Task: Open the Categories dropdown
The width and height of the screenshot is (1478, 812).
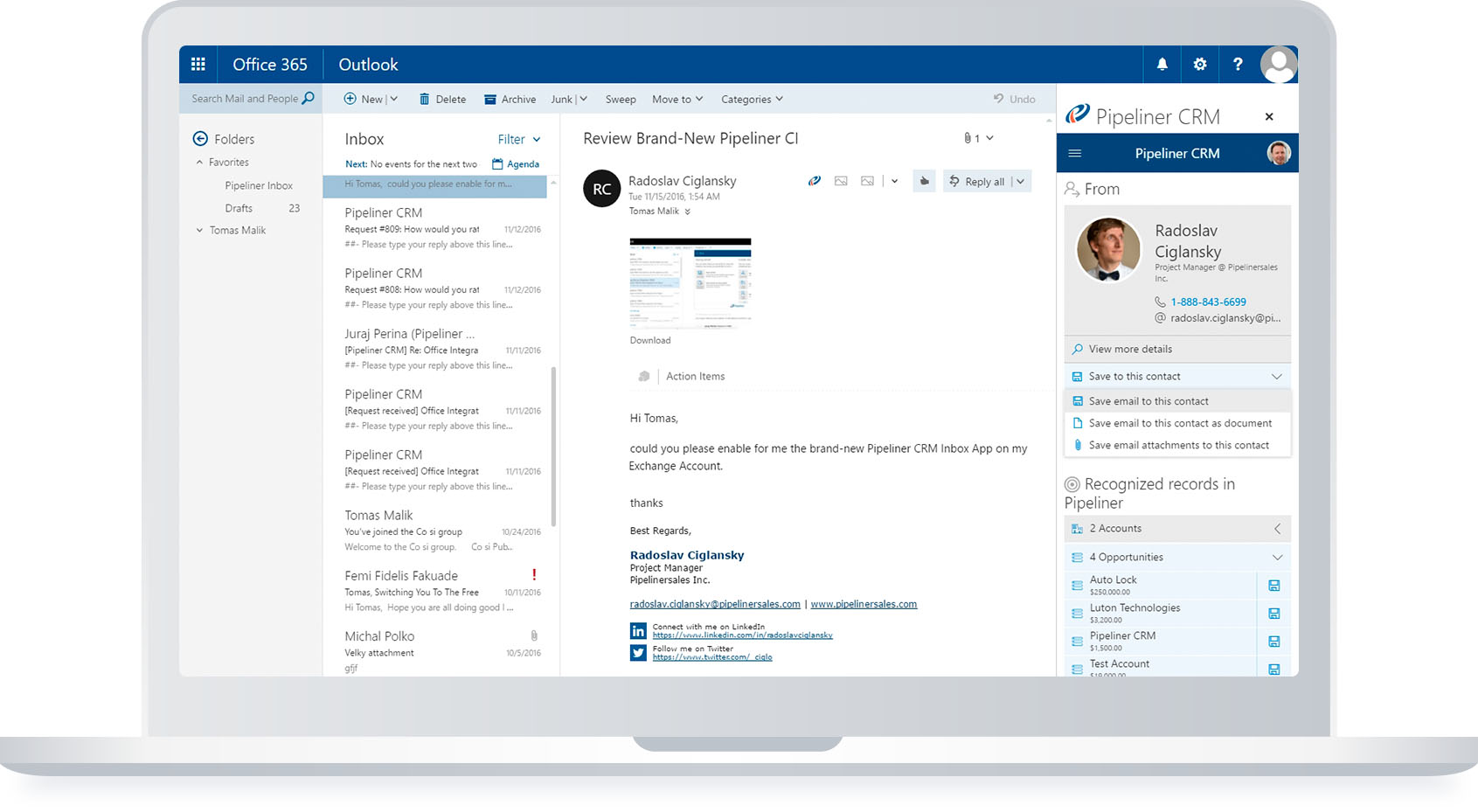Action: [x=752, y=99]
